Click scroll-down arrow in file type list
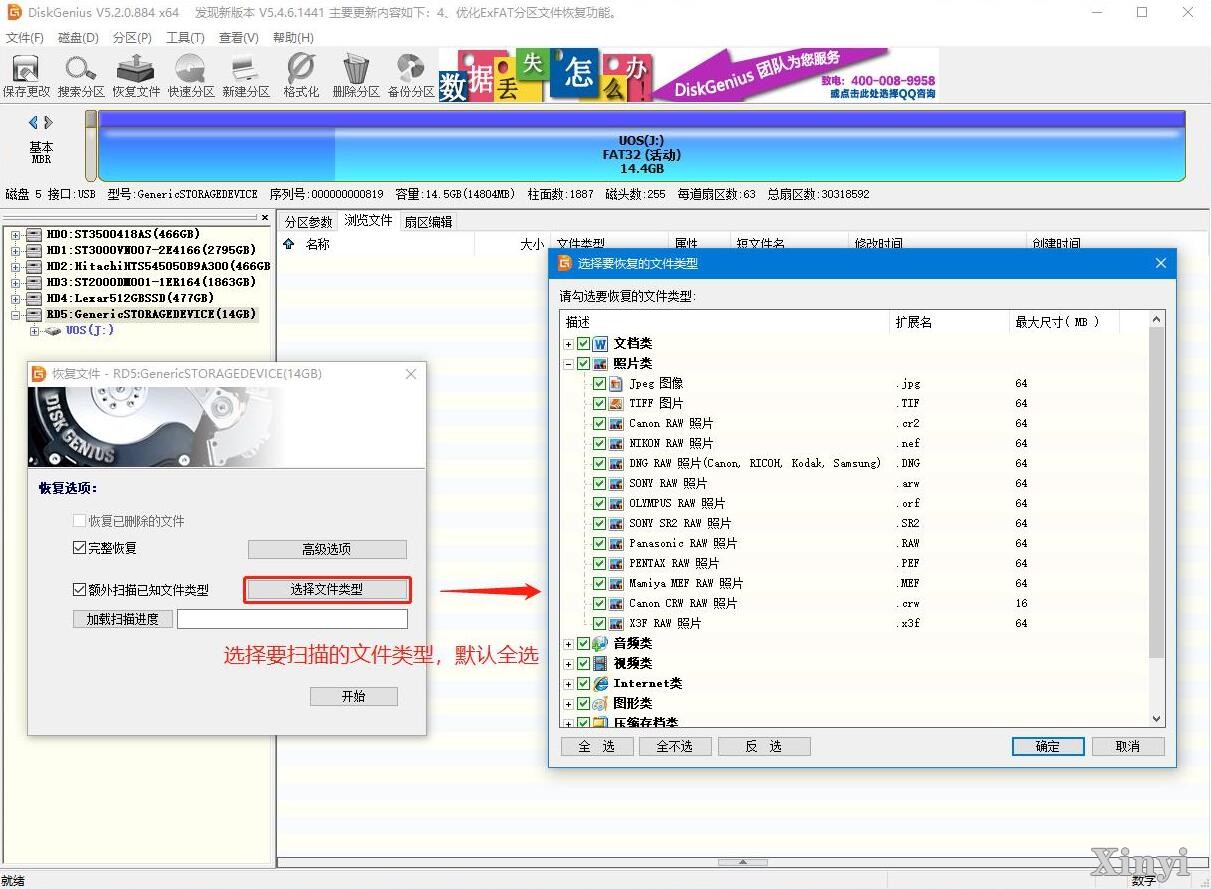 pos(1157,719)
